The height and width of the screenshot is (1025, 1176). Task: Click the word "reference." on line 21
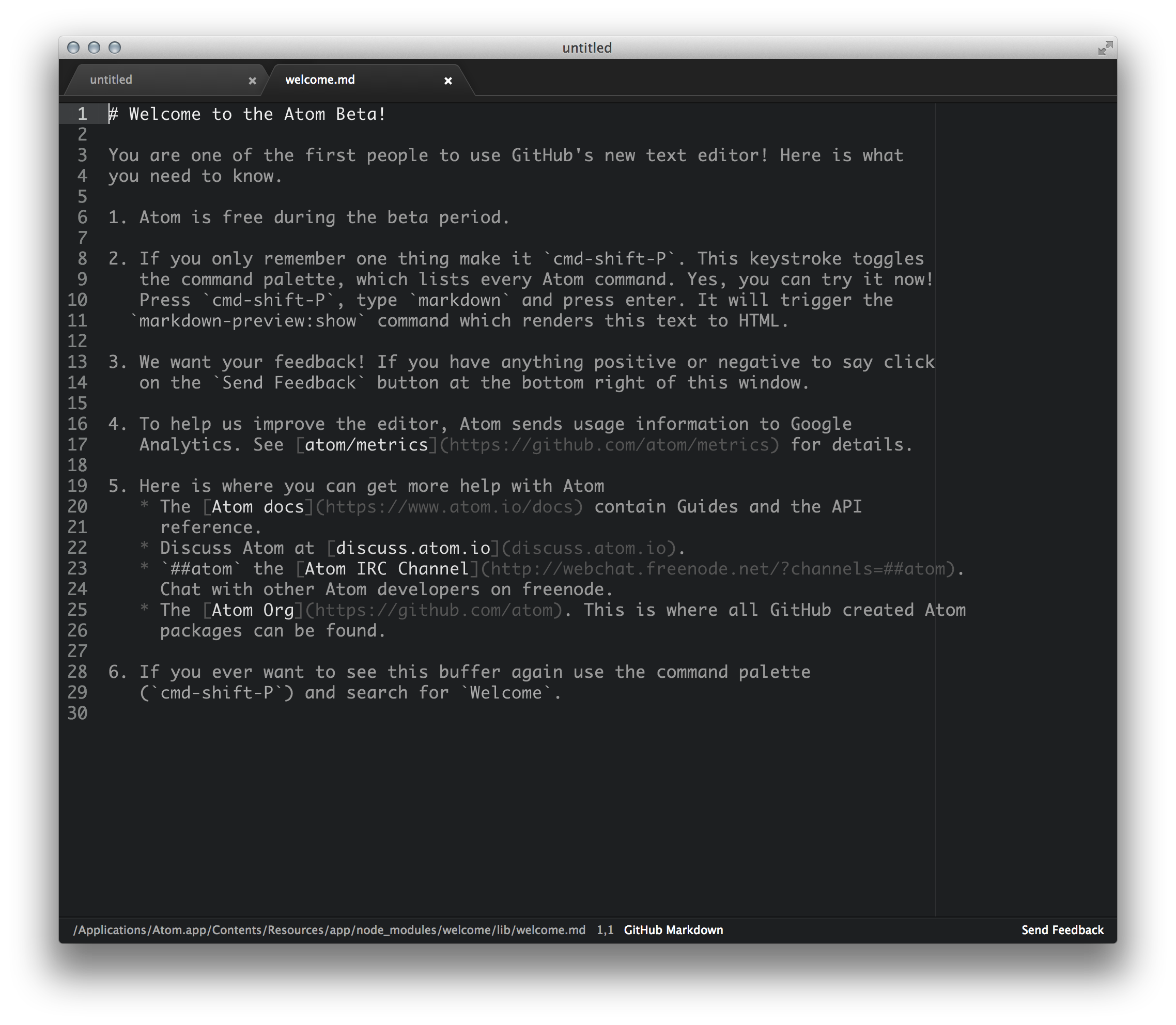point(210,527)
